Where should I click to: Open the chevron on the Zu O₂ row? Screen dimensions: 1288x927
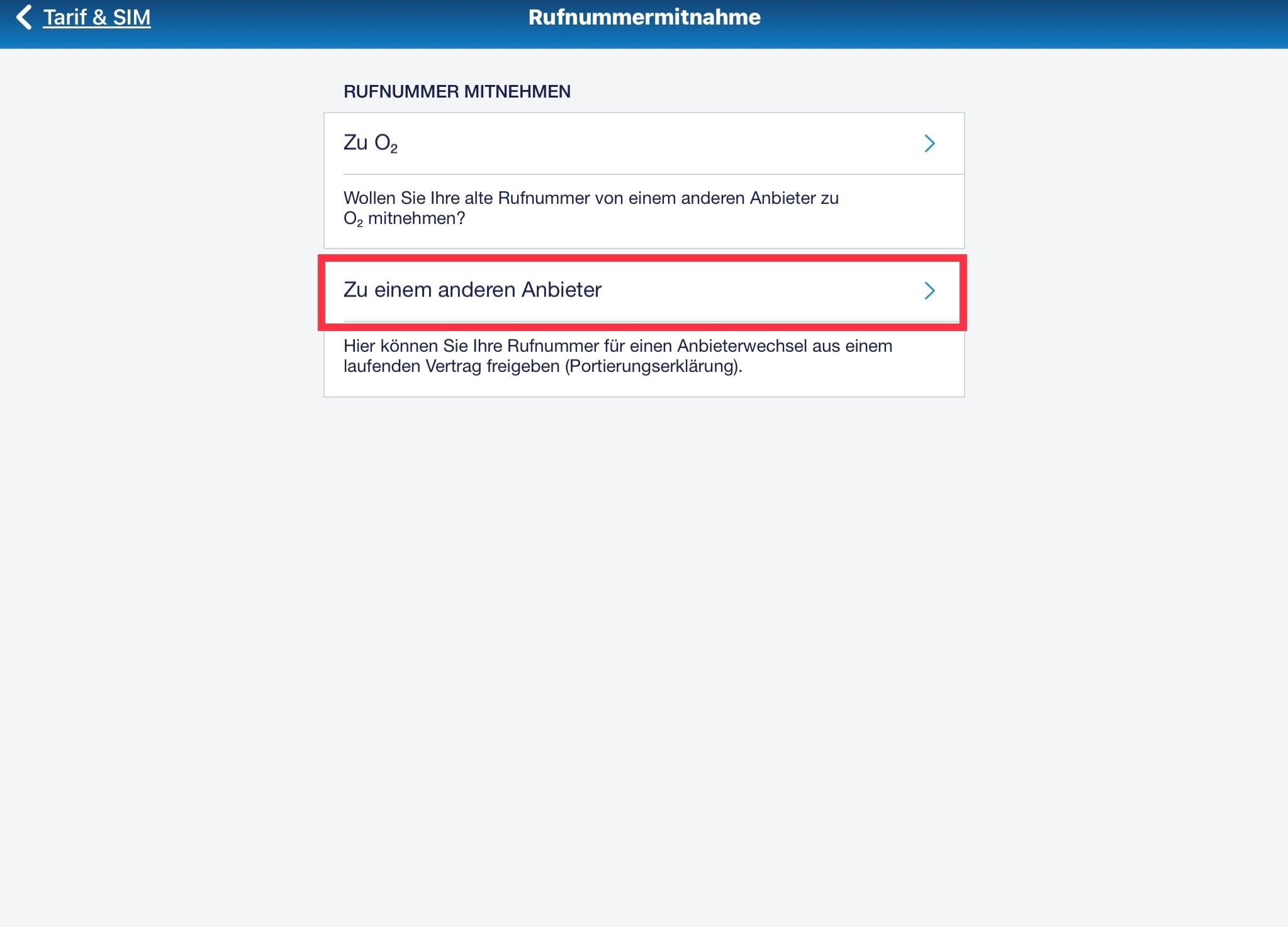(x=929, y=143)
